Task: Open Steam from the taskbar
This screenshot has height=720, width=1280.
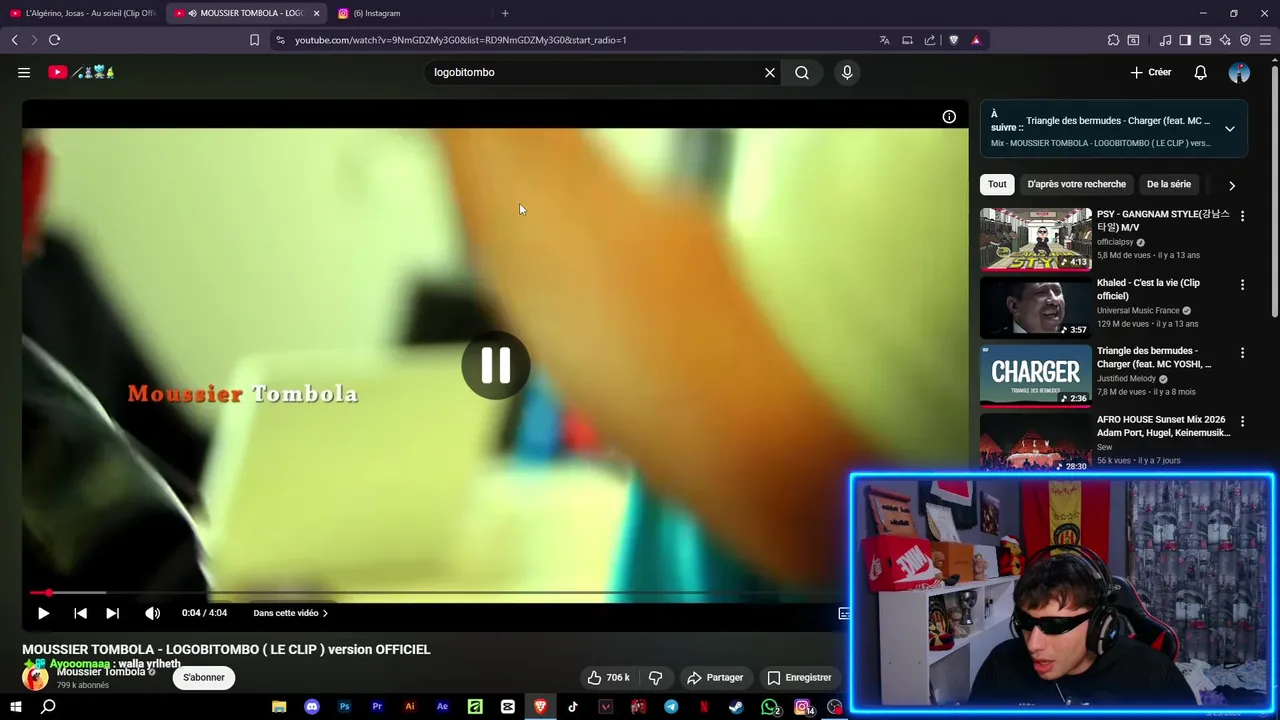Action: pyautogui.click(x=736, y=707)
